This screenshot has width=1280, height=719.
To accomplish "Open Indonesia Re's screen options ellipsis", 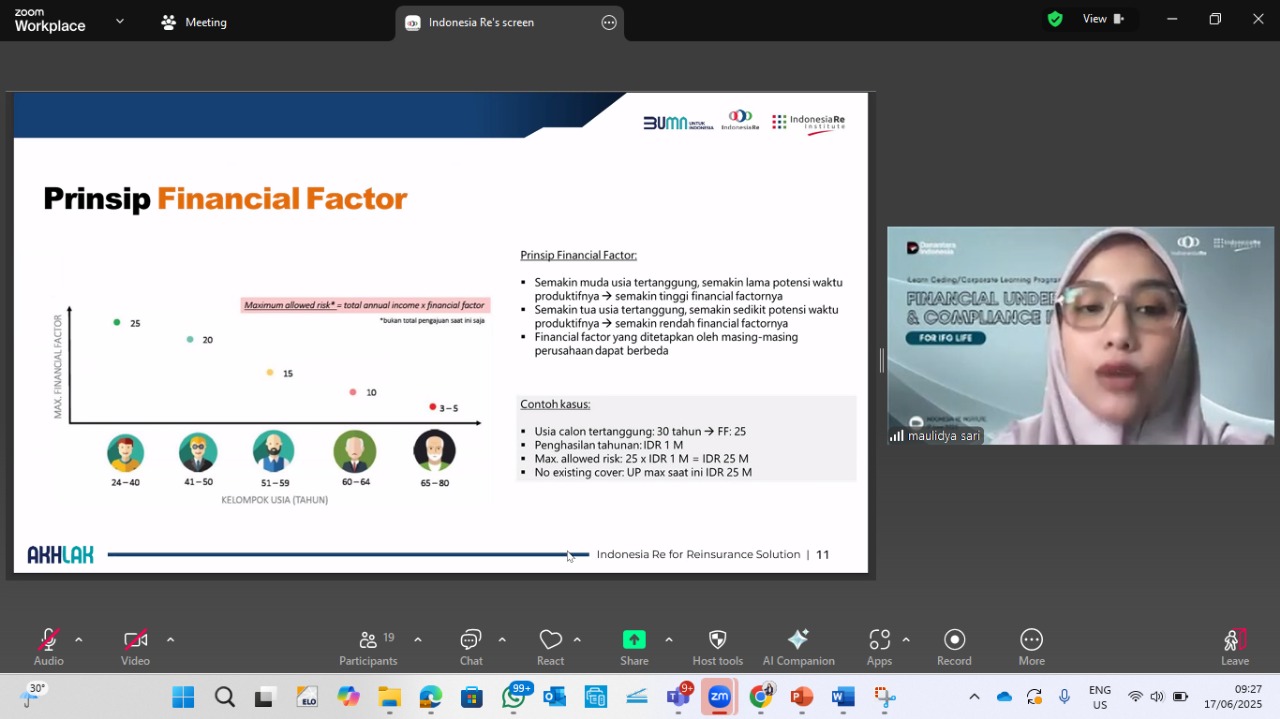I will [609, 22].
